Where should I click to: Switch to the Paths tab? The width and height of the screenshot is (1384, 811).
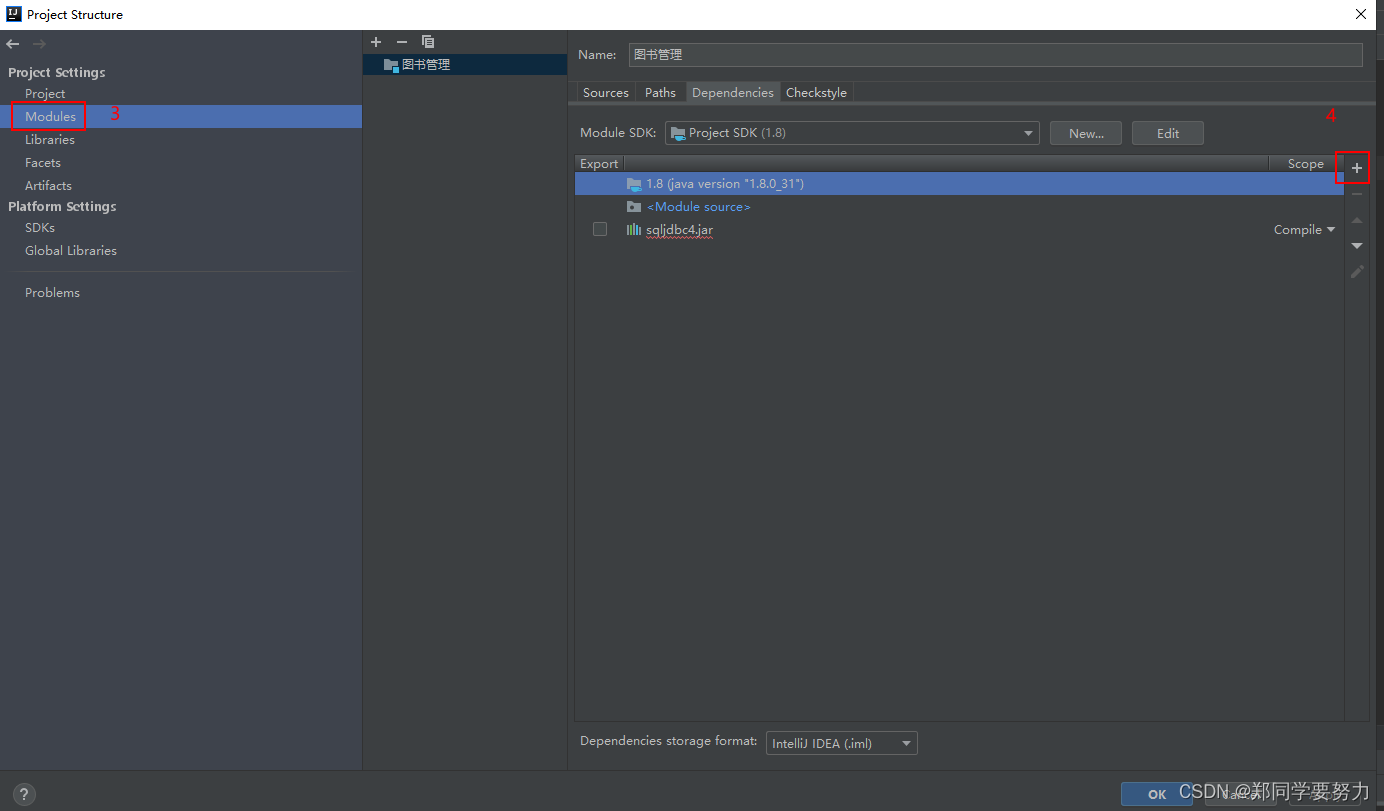coord(660,93)
